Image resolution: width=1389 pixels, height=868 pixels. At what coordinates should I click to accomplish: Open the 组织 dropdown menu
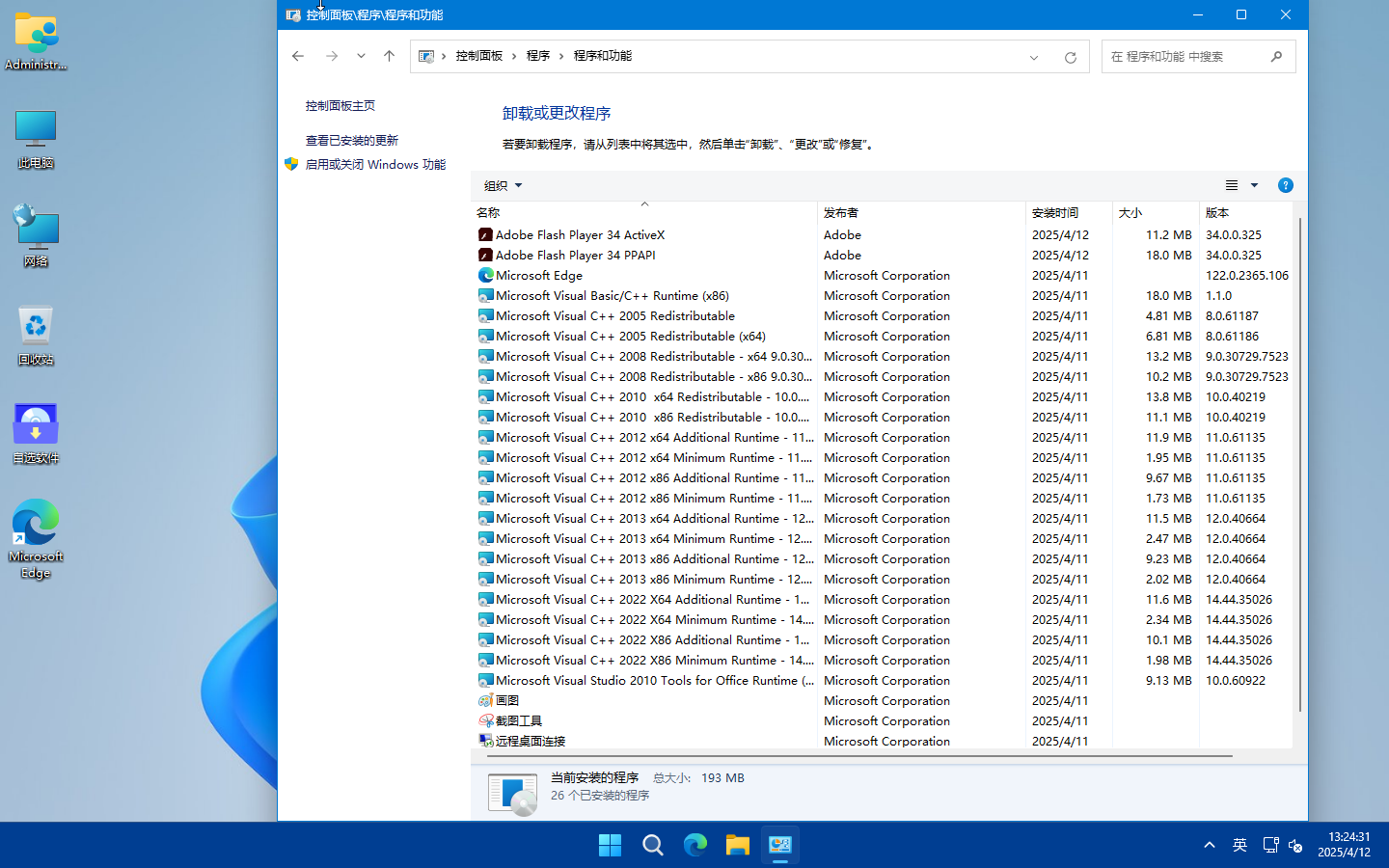click(x=503, y=185)
